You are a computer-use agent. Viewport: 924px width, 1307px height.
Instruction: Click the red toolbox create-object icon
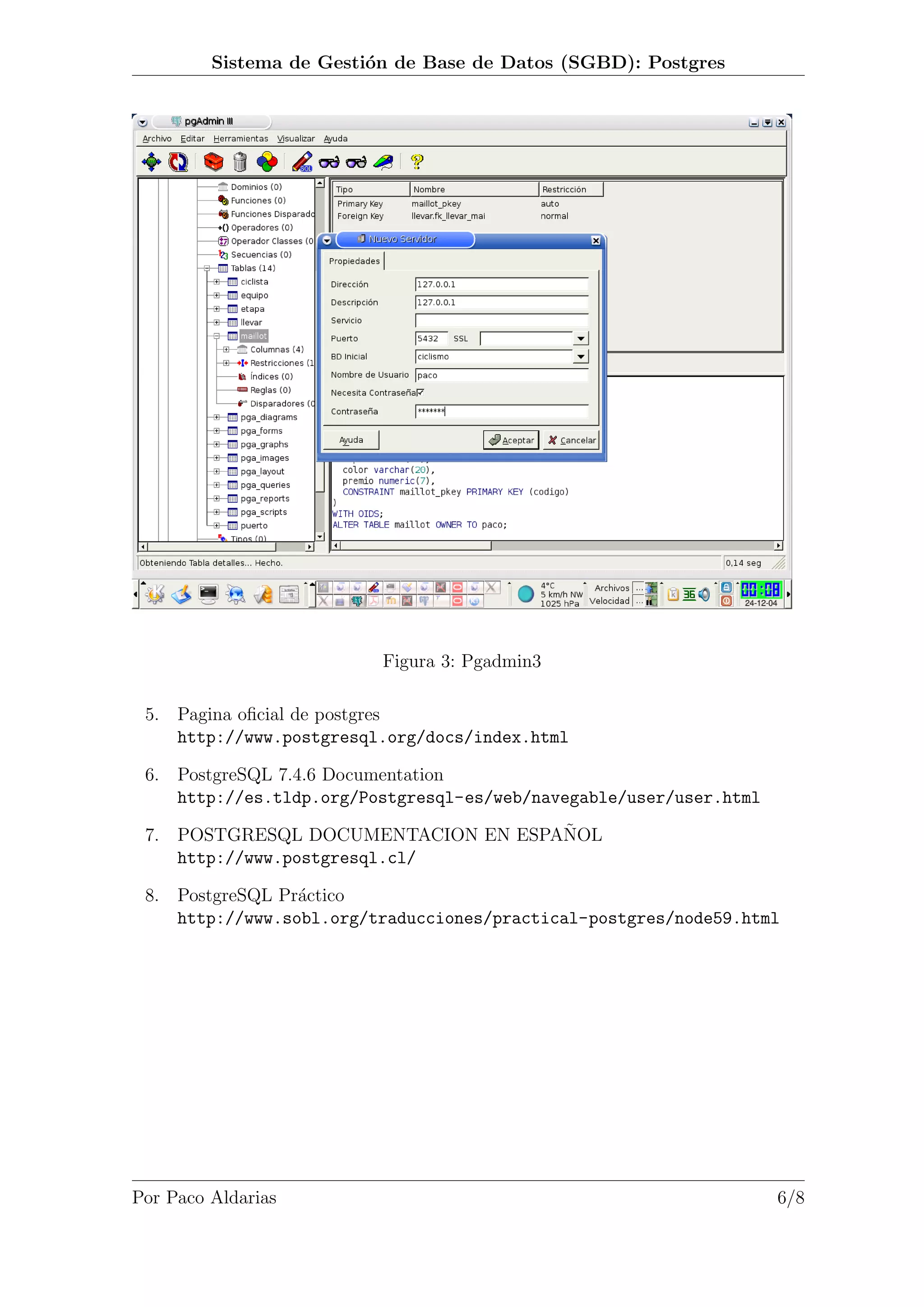tap(213, 162)
